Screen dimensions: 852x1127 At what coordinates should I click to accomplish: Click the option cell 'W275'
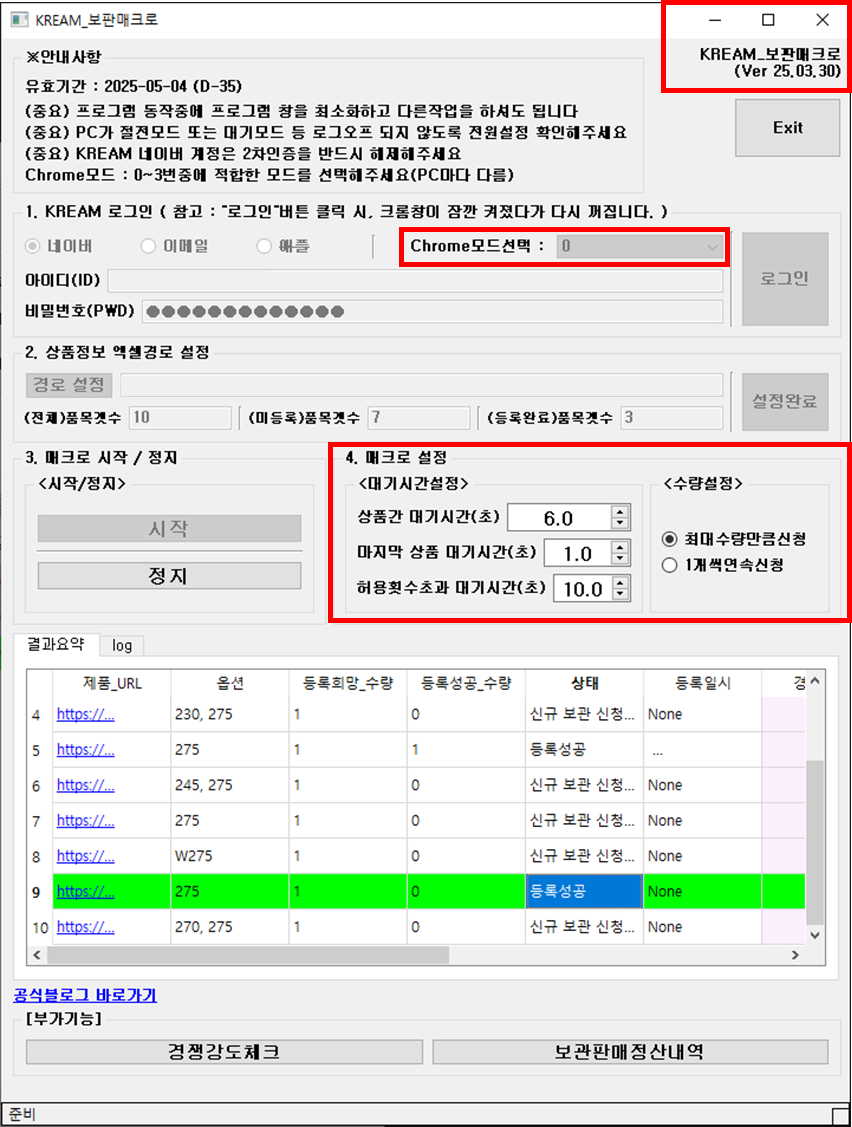tap(230, 856)
